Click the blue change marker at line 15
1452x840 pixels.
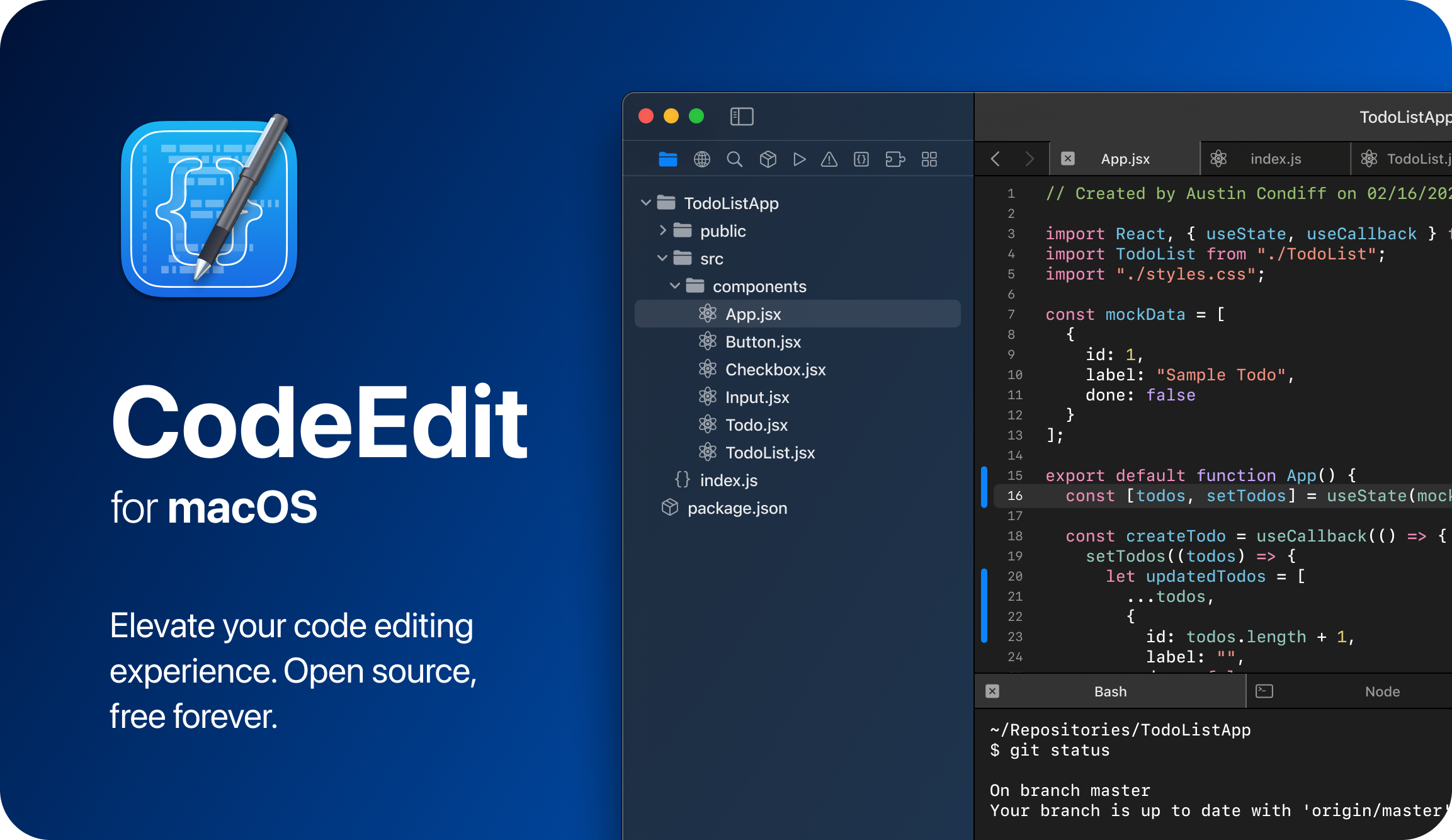pos(984,486)
